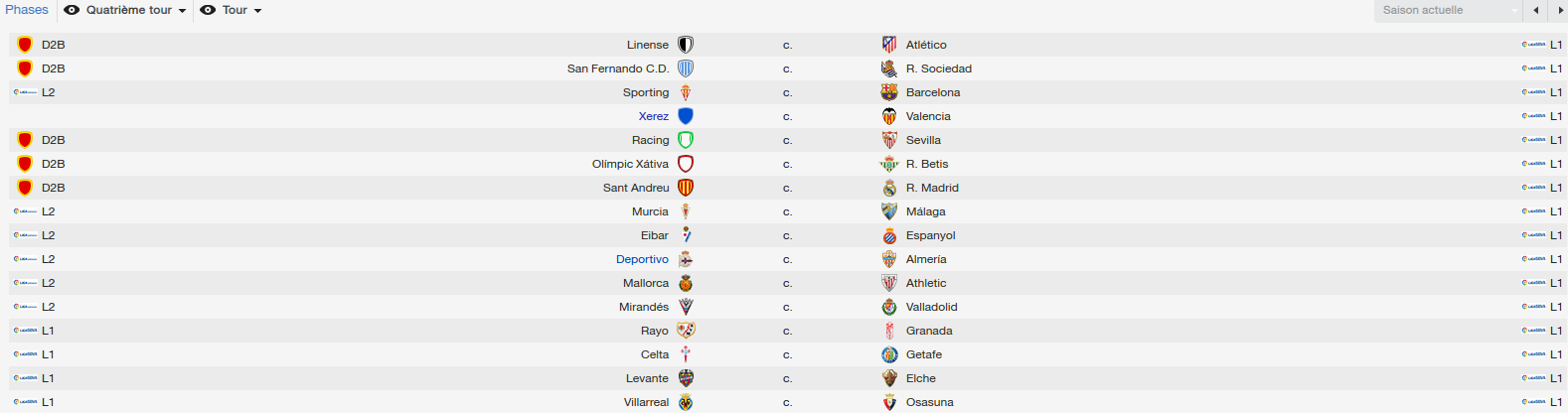Image resolution: width=1568 pixels, height=413 pixels.
Task: Click the Valencia bat crest icon
Action: click(x=889, y=116)
